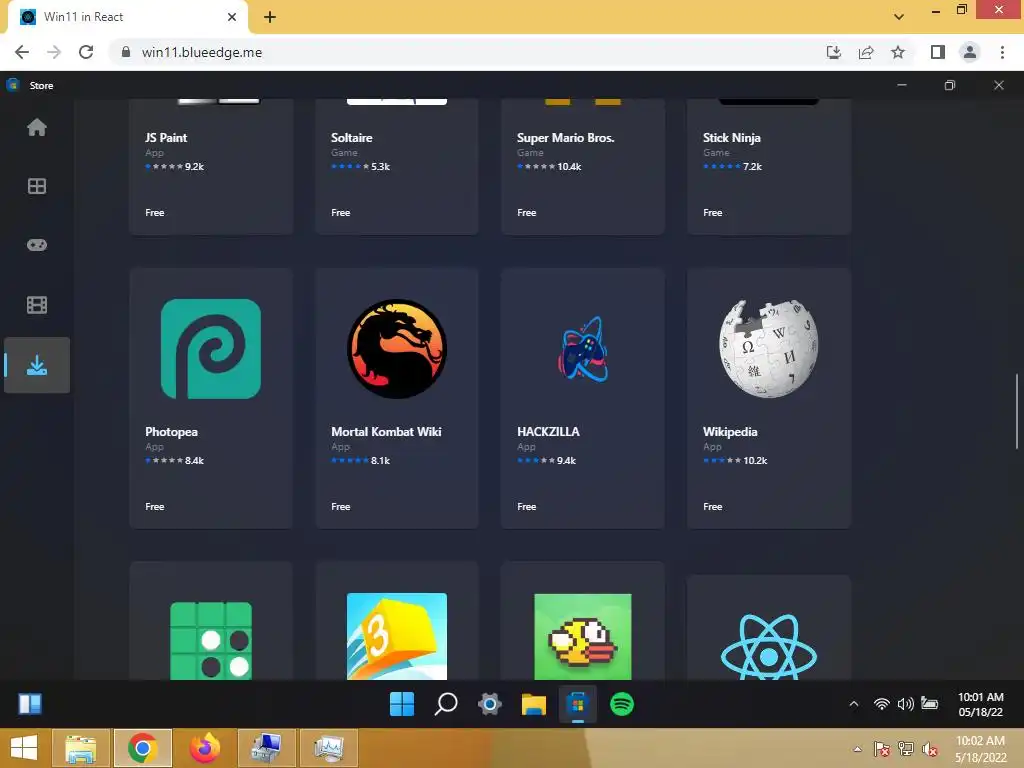
Task: Show hidden icons in host tray
Action: tap(857, 749)
